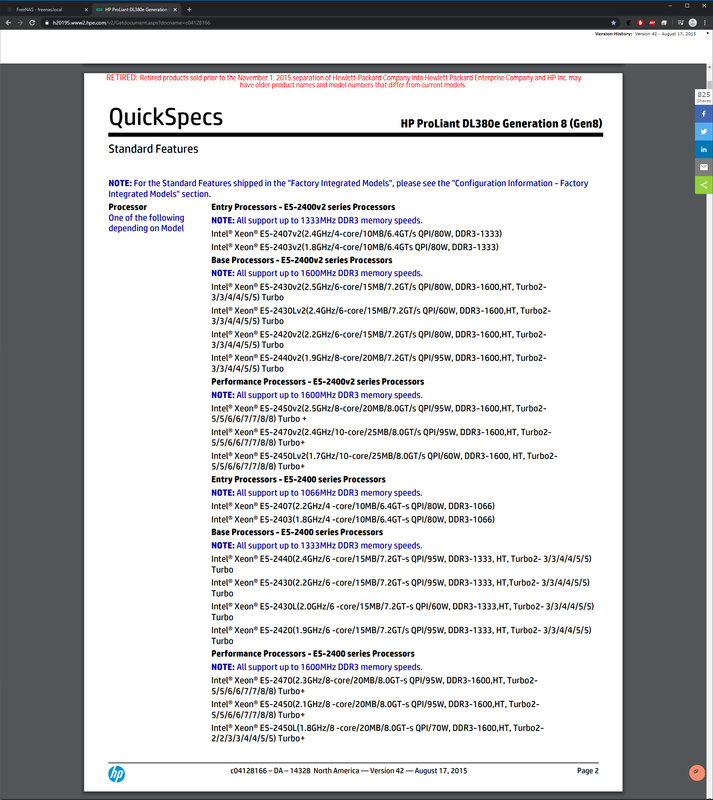Screen dimensions: 713x800
Task: Click the Xeon E5-2470v2 line
Action: [x=381, y=437]
